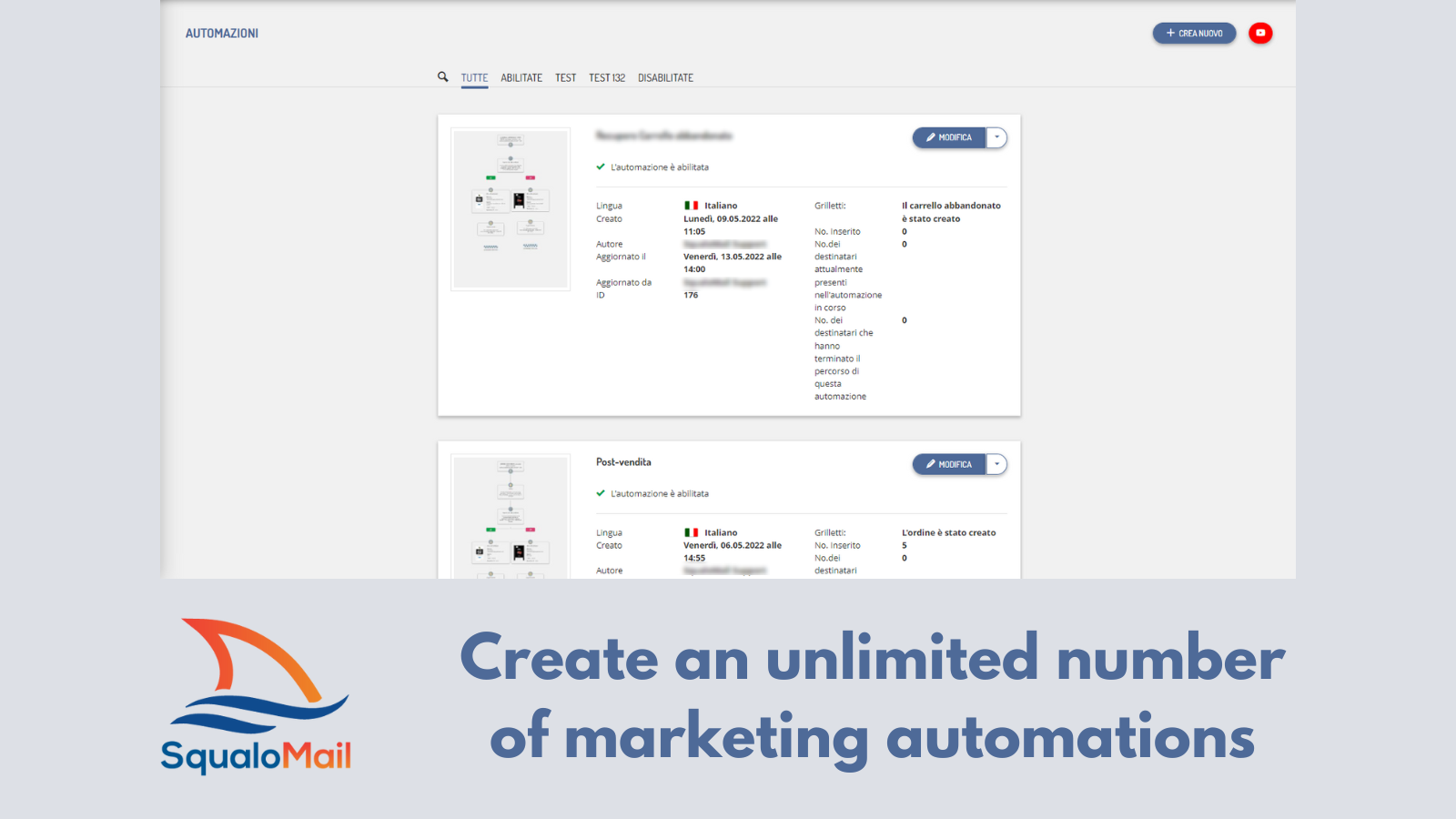This screenshot has height=819, width=1456.
Task: Open the automations search magnifier
Action: tap(442, 77)
